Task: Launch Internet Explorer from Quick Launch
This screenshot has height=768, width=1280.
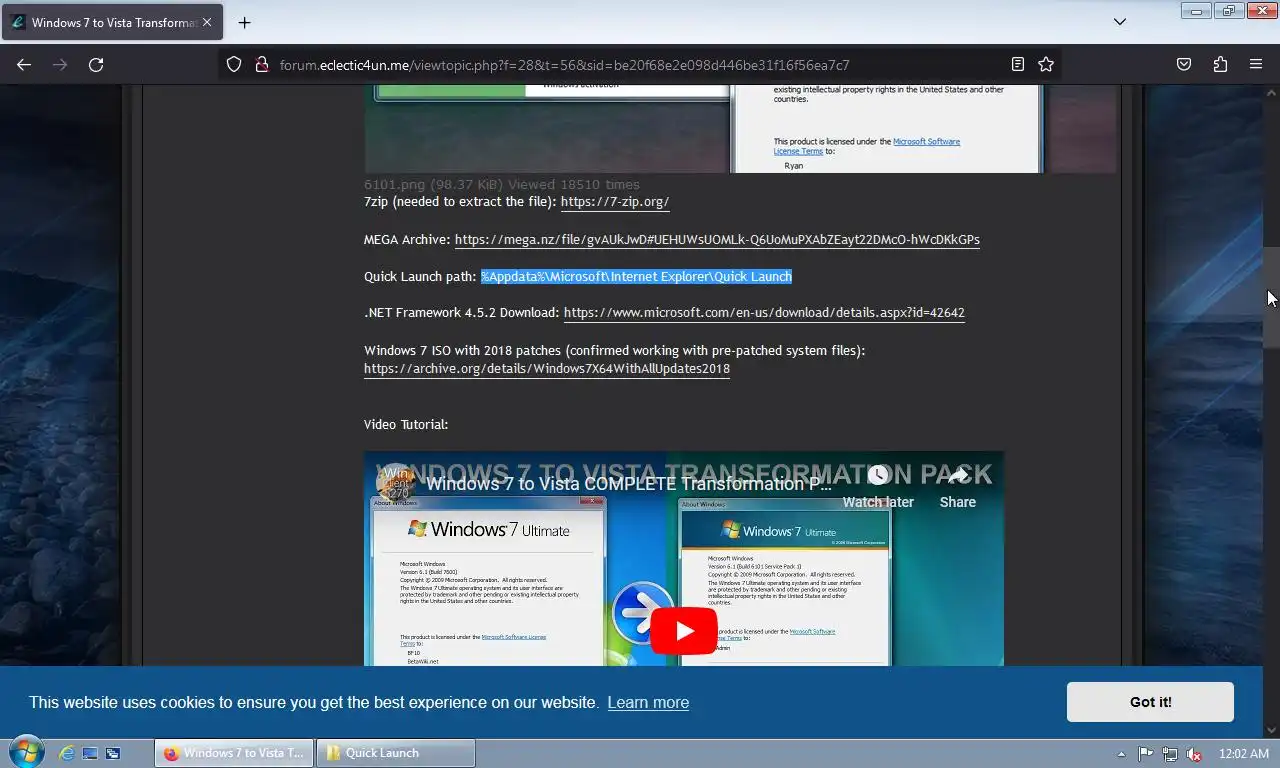Action: click(67, 753)
